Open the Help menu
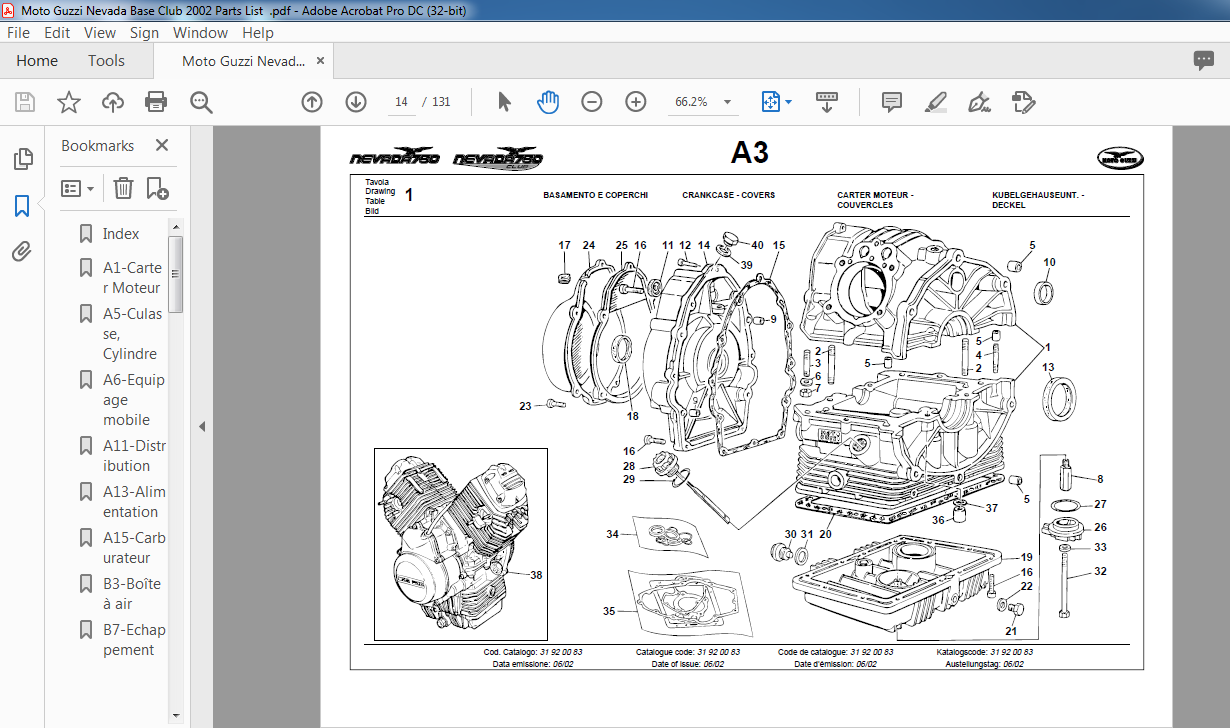The height and width of the screenshot is (728, 1230). [258, 32]
